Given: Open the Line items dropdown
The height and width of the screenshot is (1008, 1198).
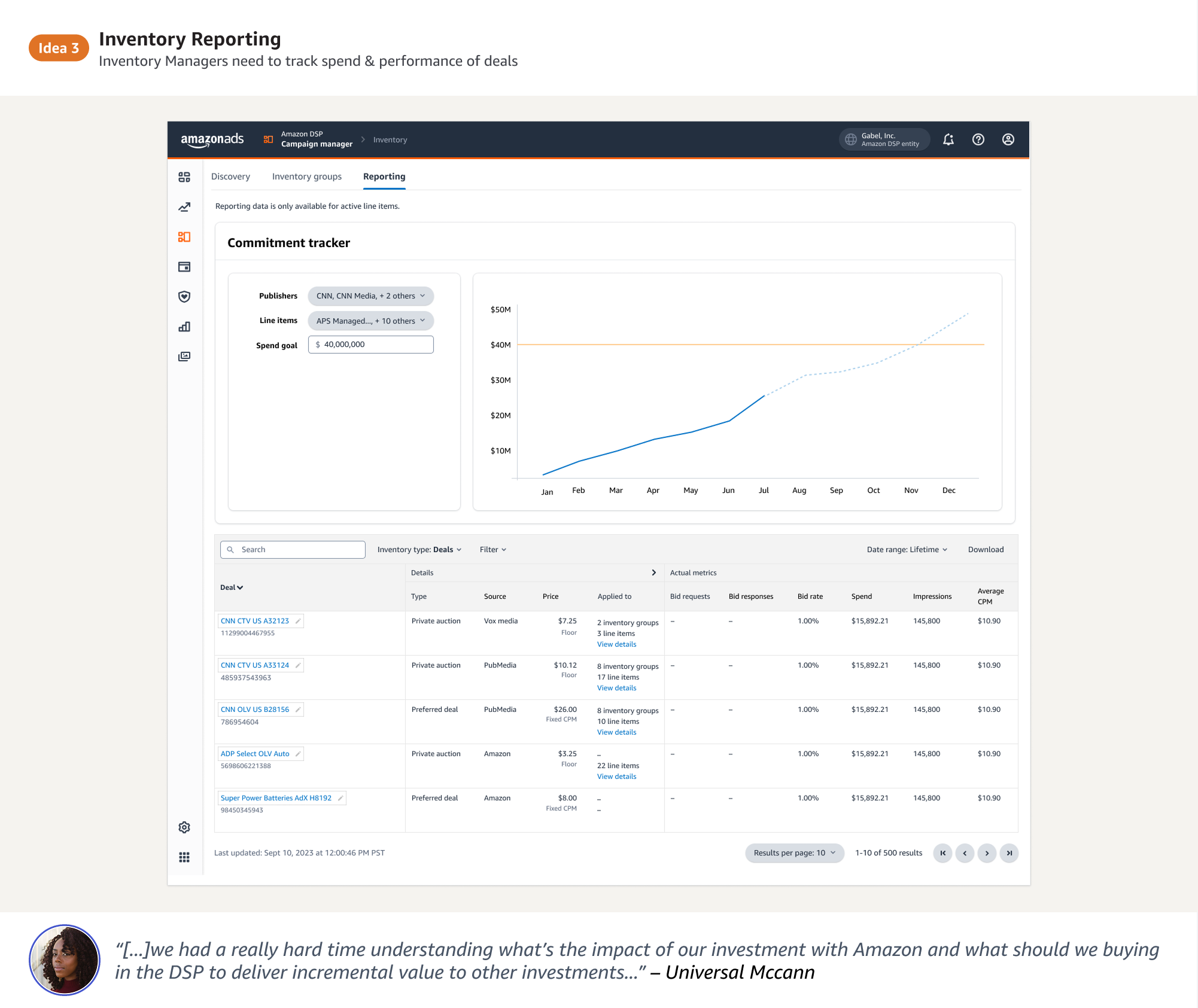Looking at the screenshot, I should click(x=370, y=321).
